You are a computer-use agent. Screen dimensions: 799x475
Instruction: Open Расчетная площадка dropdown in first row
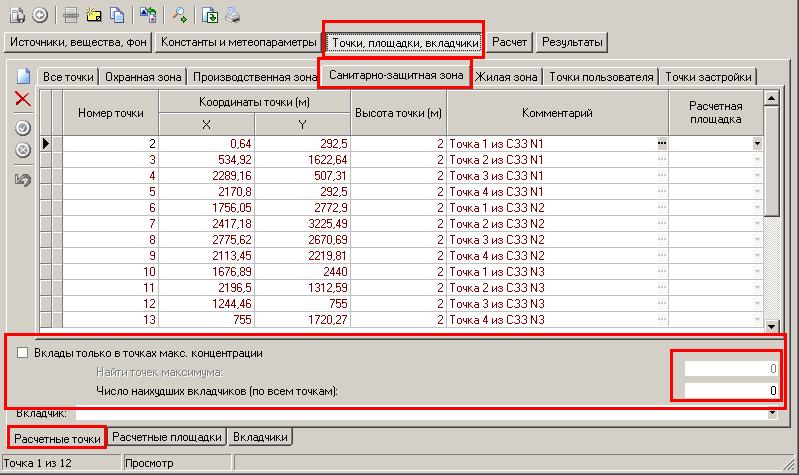click(x=756, y=144)
